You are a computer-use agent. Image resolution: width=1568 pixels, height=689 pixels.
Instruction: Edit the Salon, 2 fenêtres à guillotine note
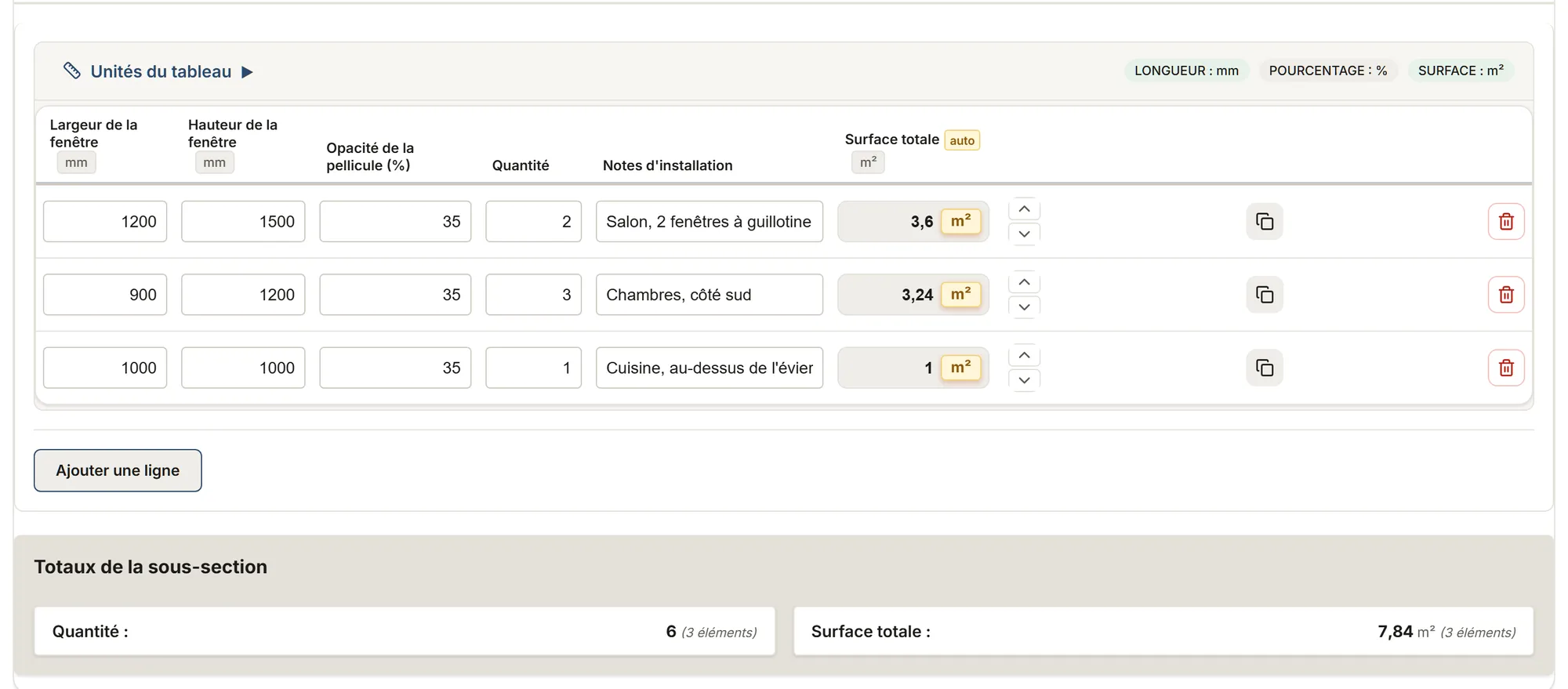coord(710,222)
